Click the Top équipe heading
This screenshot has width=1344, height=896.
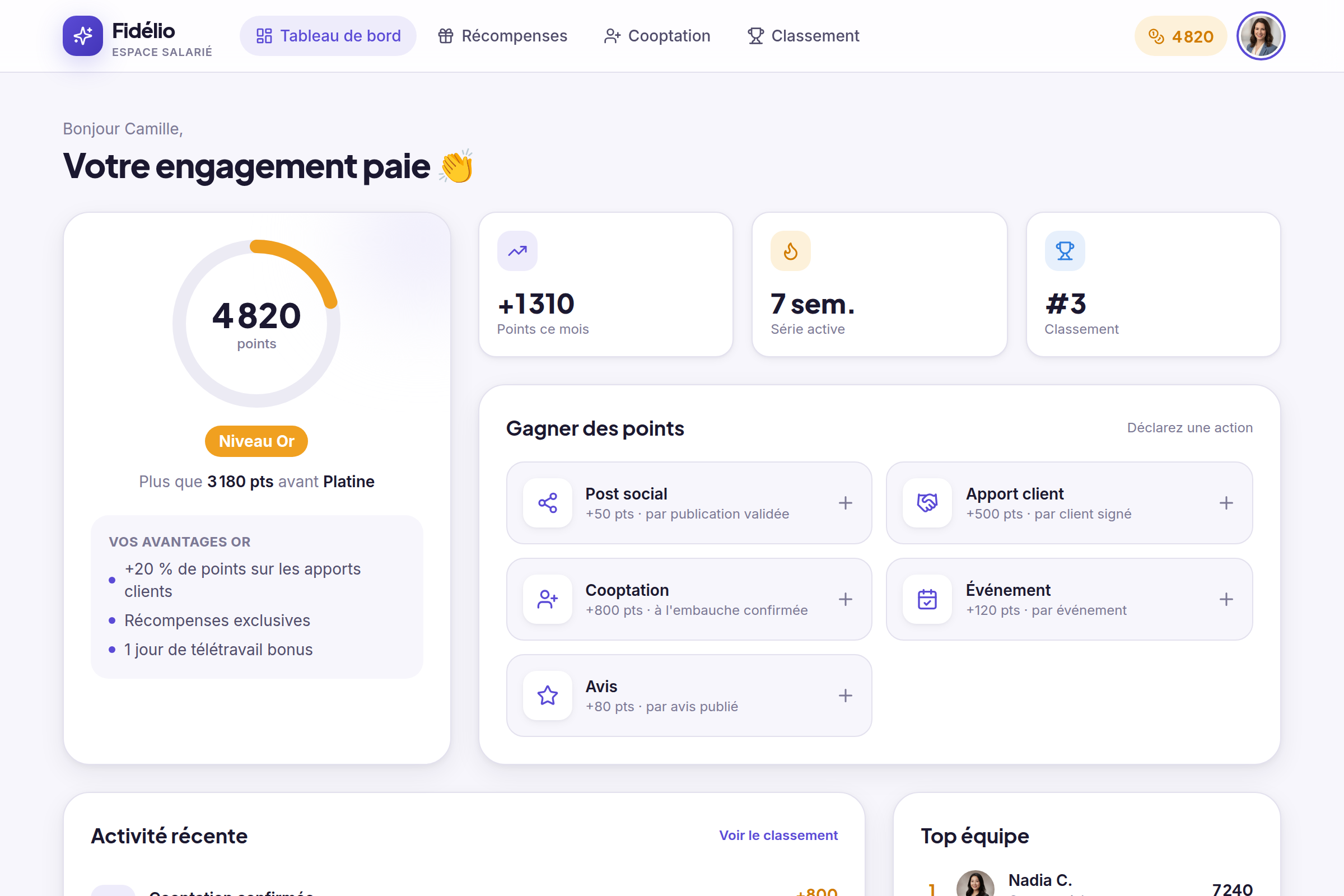click(x=975, y=836)
